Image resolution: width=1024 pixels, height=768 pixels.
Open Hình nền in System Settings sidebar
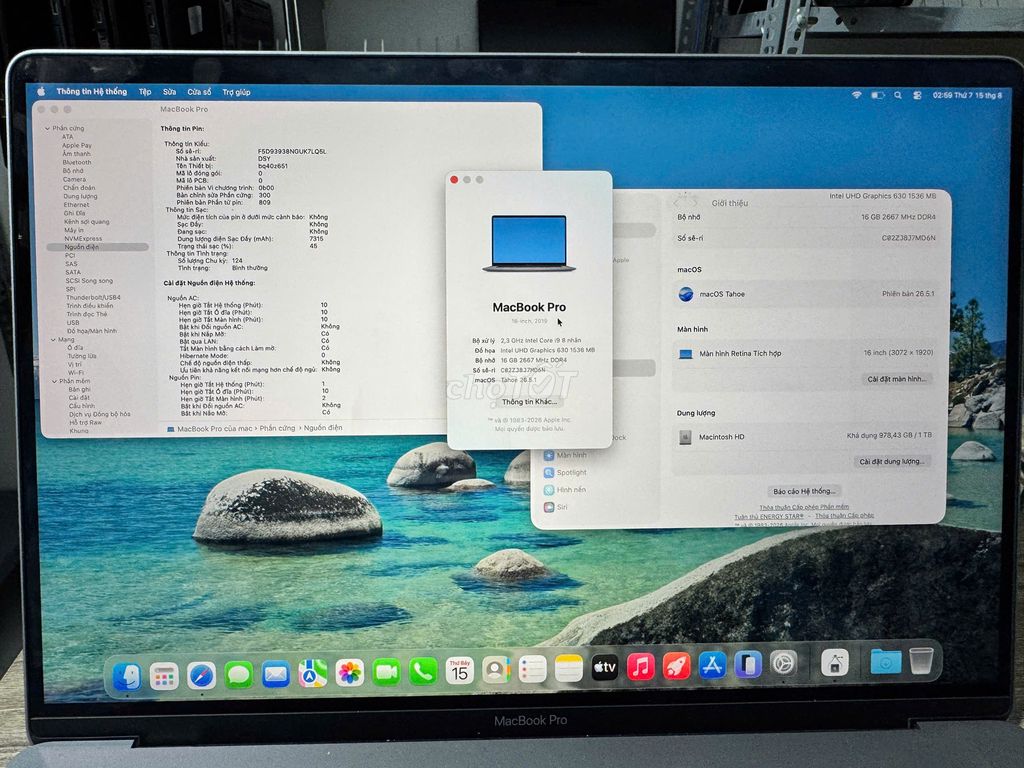[x=565, y=490]
